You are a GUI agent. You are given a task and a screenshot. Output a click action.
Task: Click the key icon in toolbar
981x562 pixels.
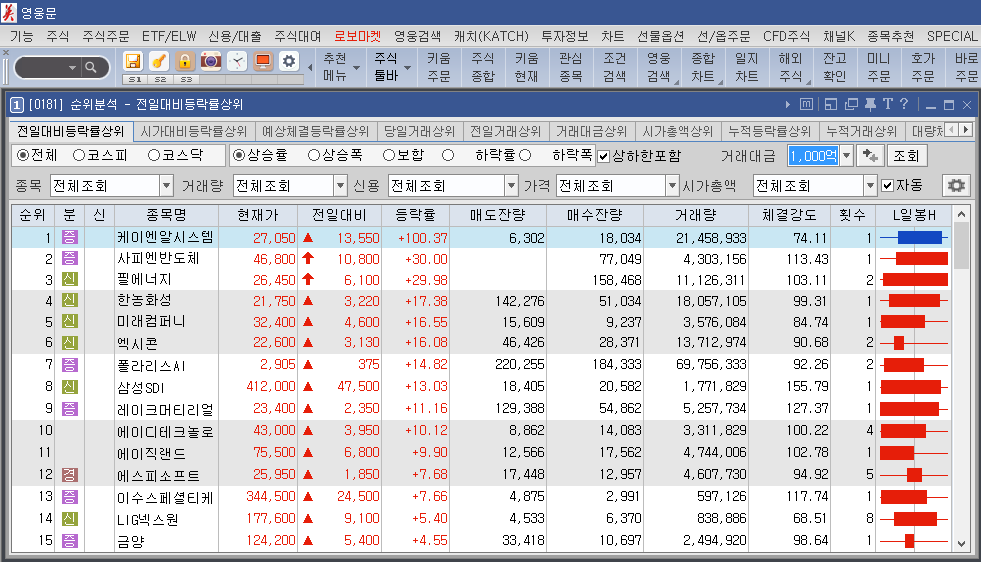[x=159, y=61]
